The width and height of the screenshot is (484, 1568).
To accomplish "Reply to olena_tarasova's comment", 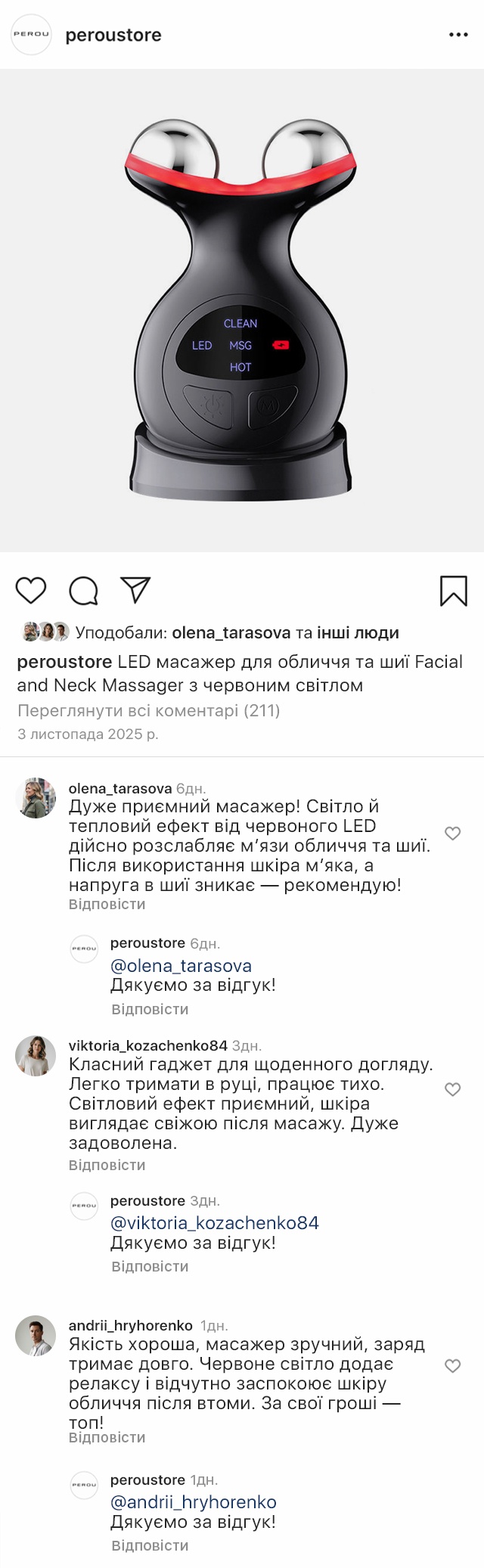I will pos(107,904).
